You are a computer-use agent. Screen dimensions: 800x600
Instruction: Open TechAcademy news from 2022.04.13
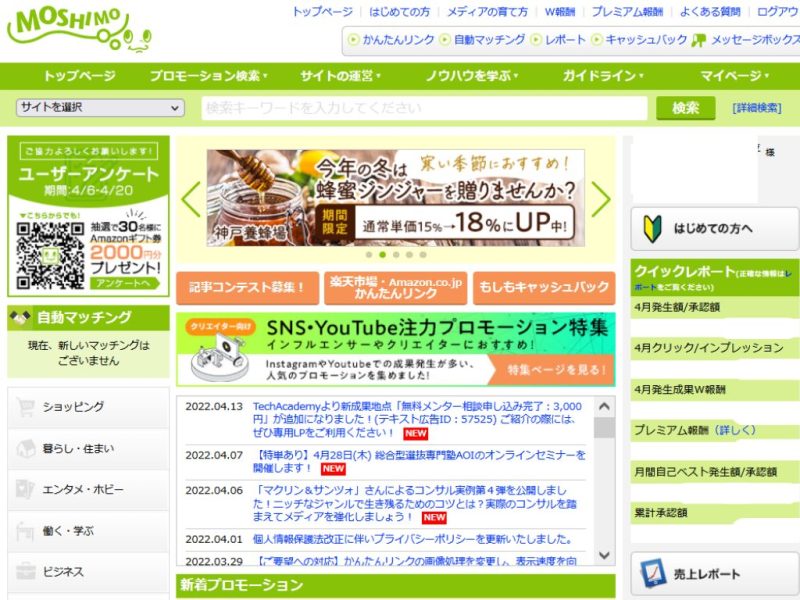click(x=417, y=420)
